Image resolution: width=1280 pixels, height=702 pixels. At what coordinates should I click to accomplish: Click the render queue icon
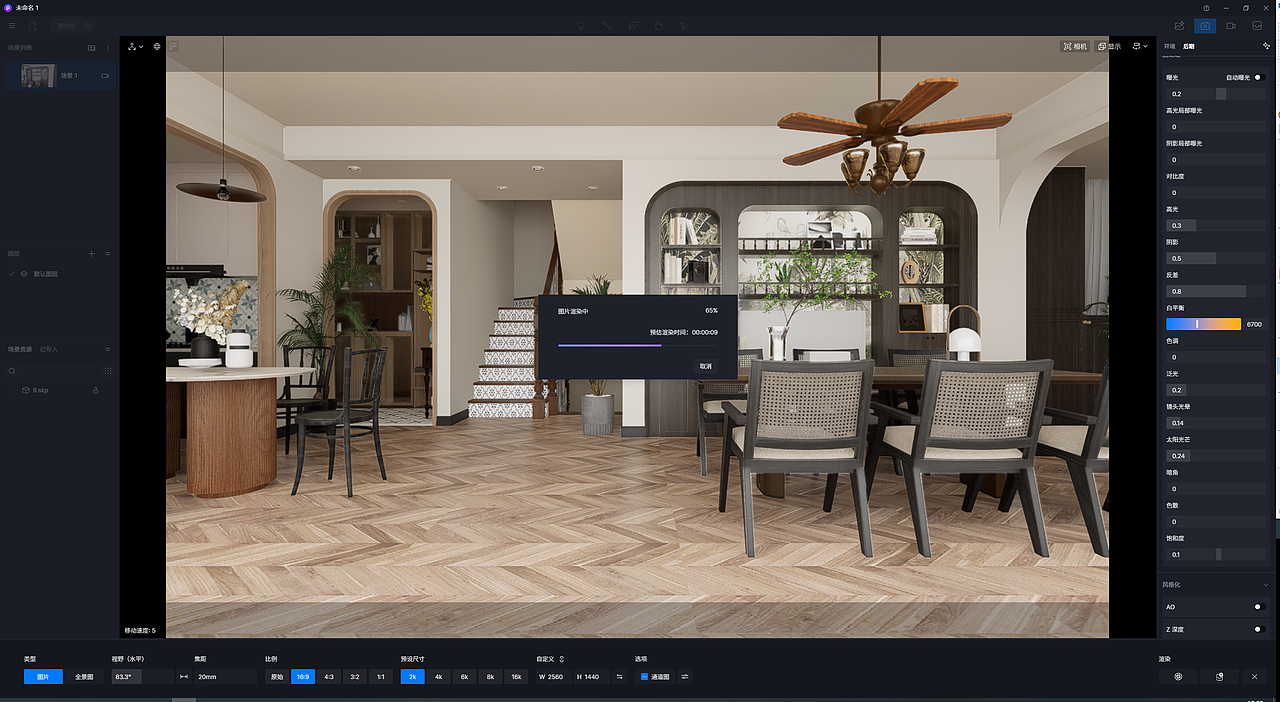pos(1219,677)
